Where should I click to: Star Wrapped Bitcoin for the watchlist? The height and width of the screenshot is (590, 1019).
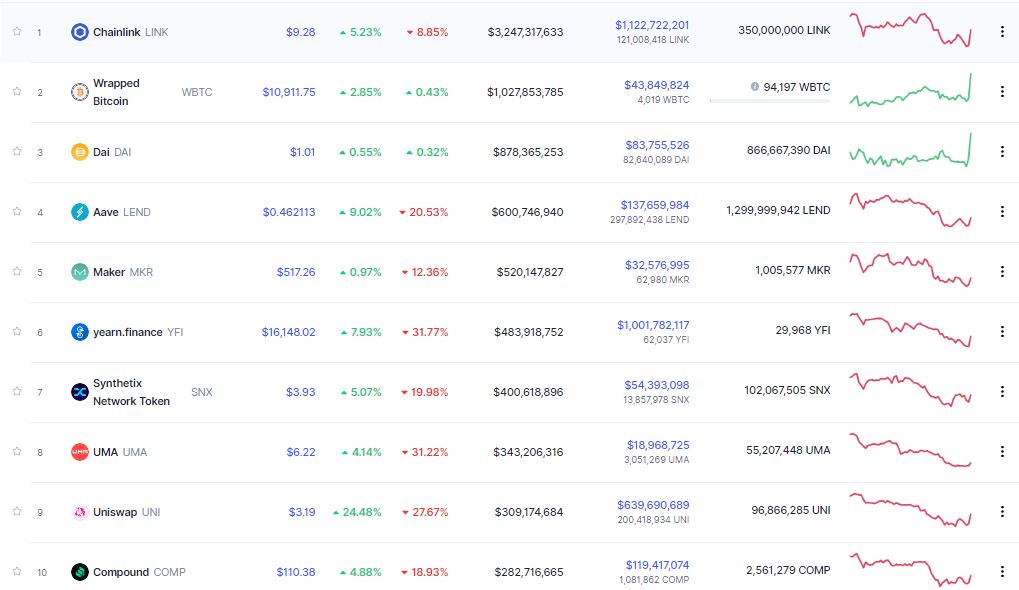click(17, 91)
